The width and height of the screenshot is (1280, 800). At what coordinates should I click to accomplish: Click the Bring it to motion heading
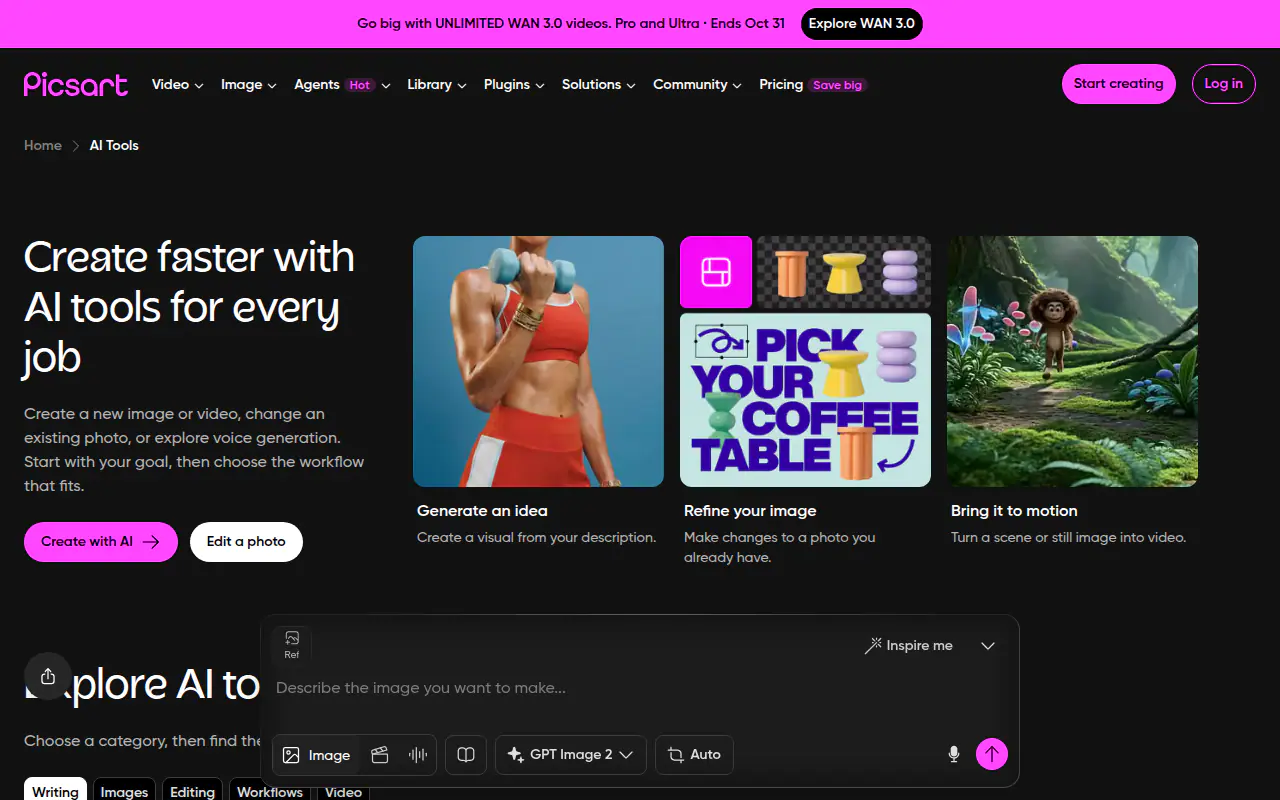[1014, 511]
